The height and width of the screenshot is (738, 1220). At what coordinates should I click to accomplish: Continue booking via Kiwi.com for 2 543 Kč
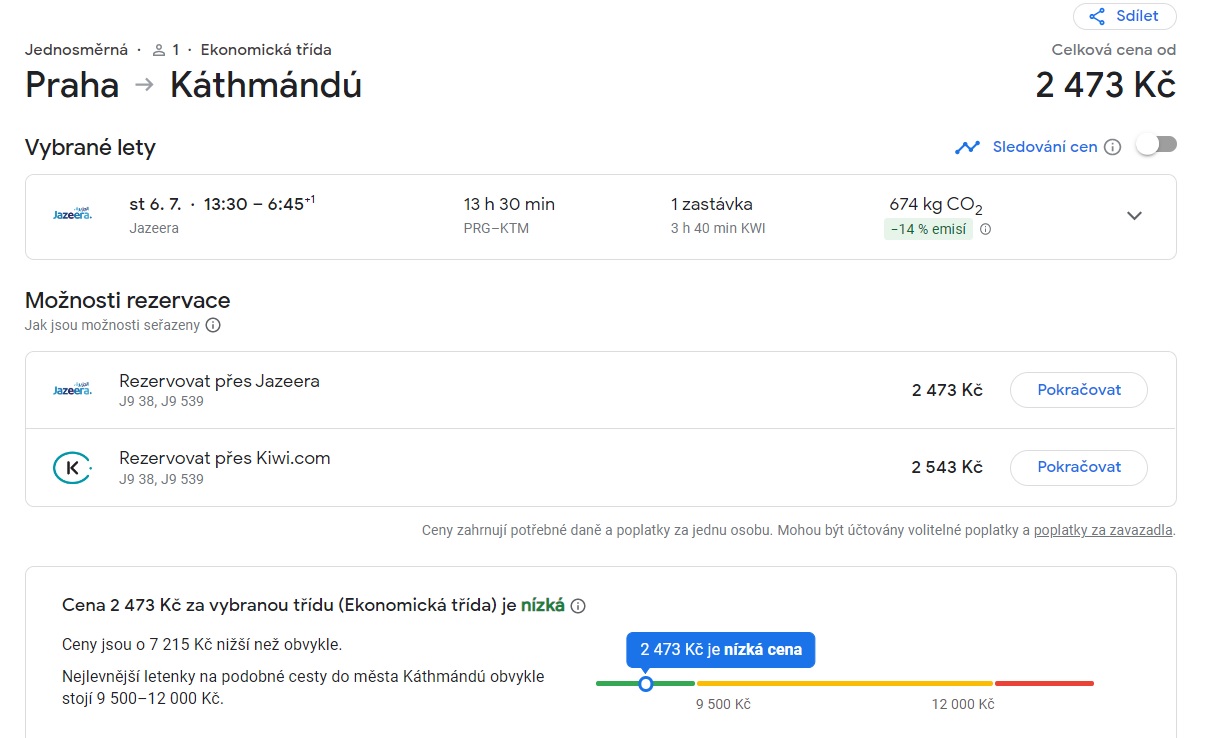(x=1079, y=467)
